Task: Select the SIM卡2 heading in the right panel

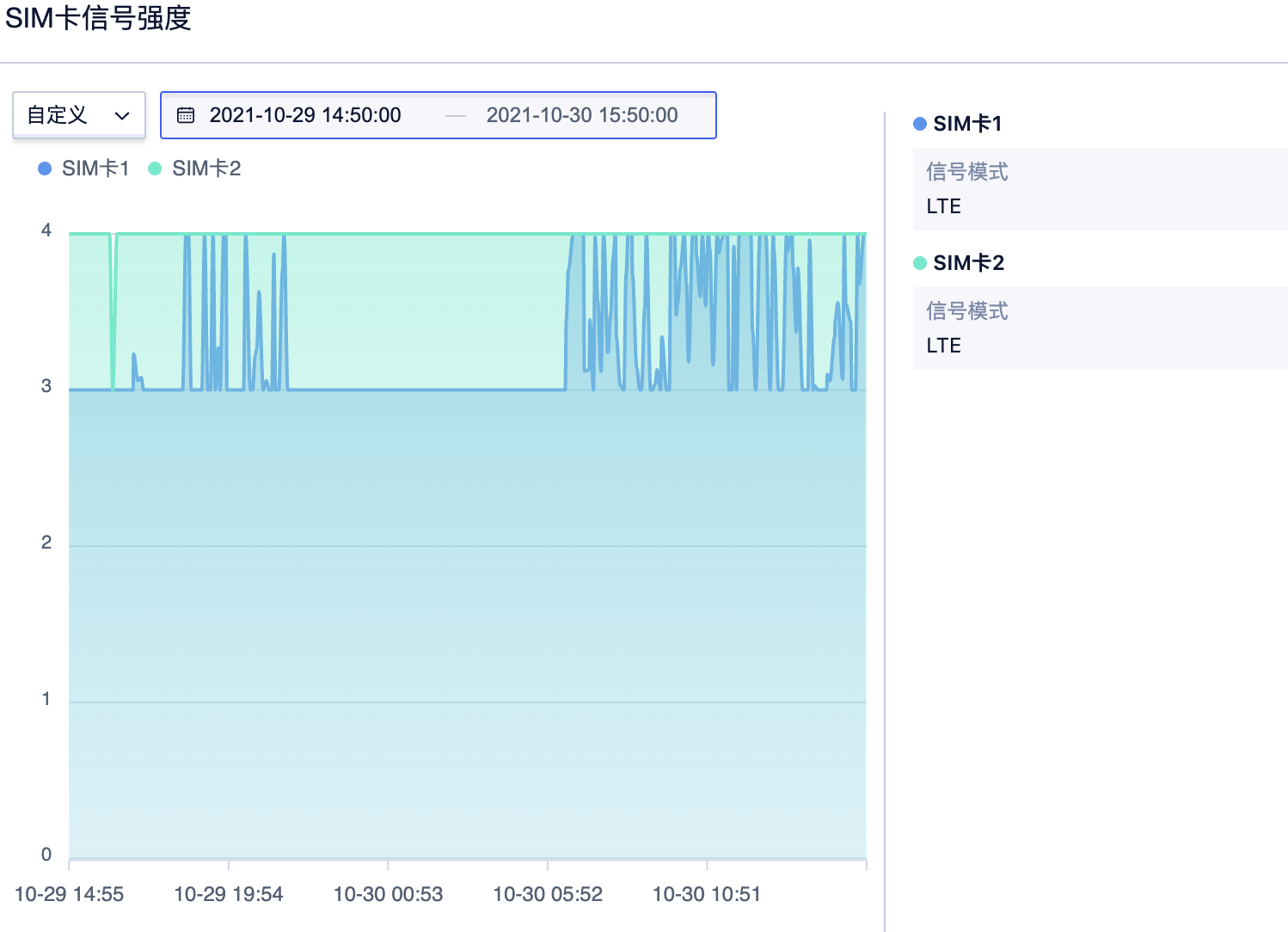Action: (968, 263)
